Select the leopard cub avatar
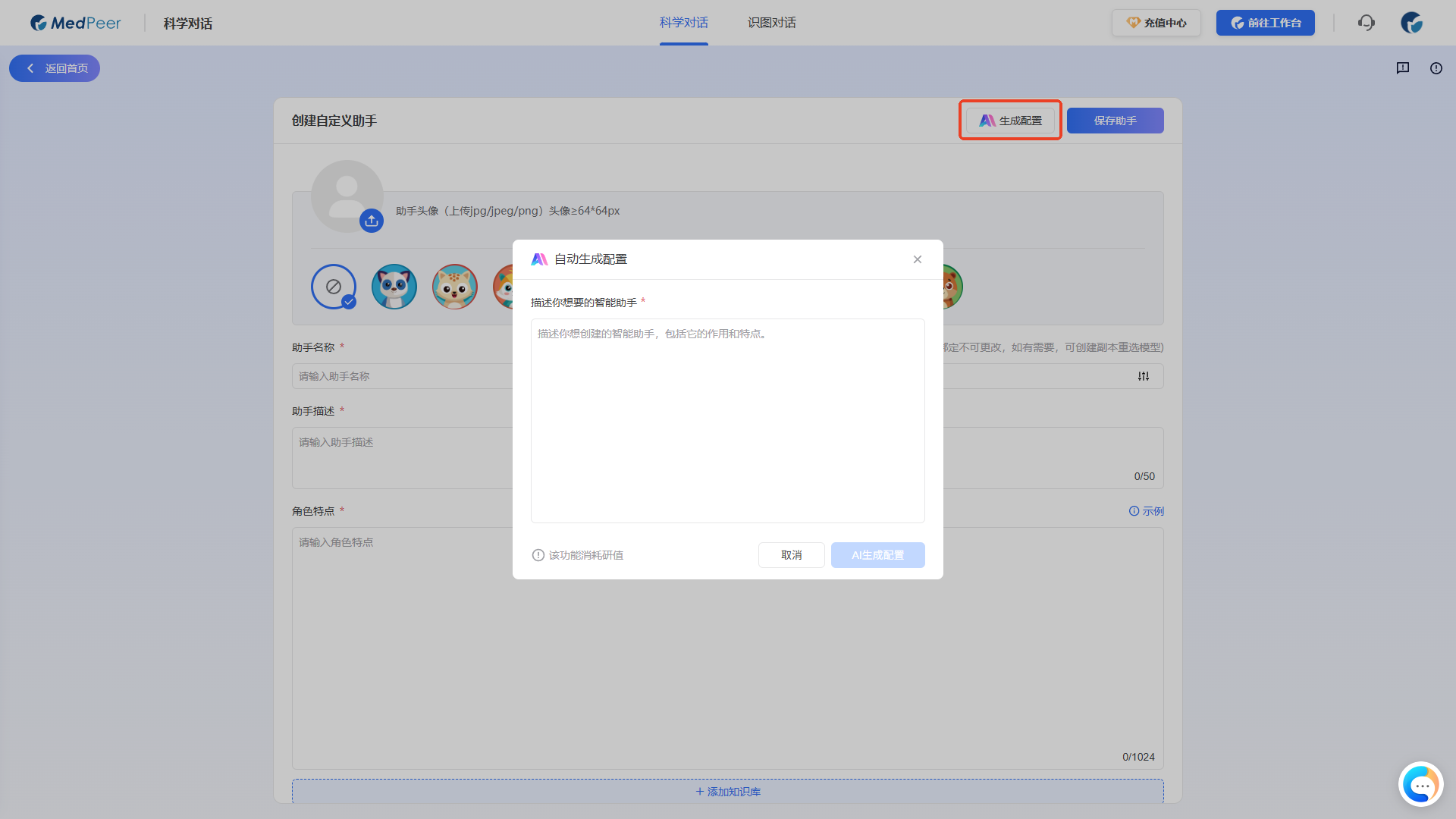The image size is (1456, 819). (454, 287)
